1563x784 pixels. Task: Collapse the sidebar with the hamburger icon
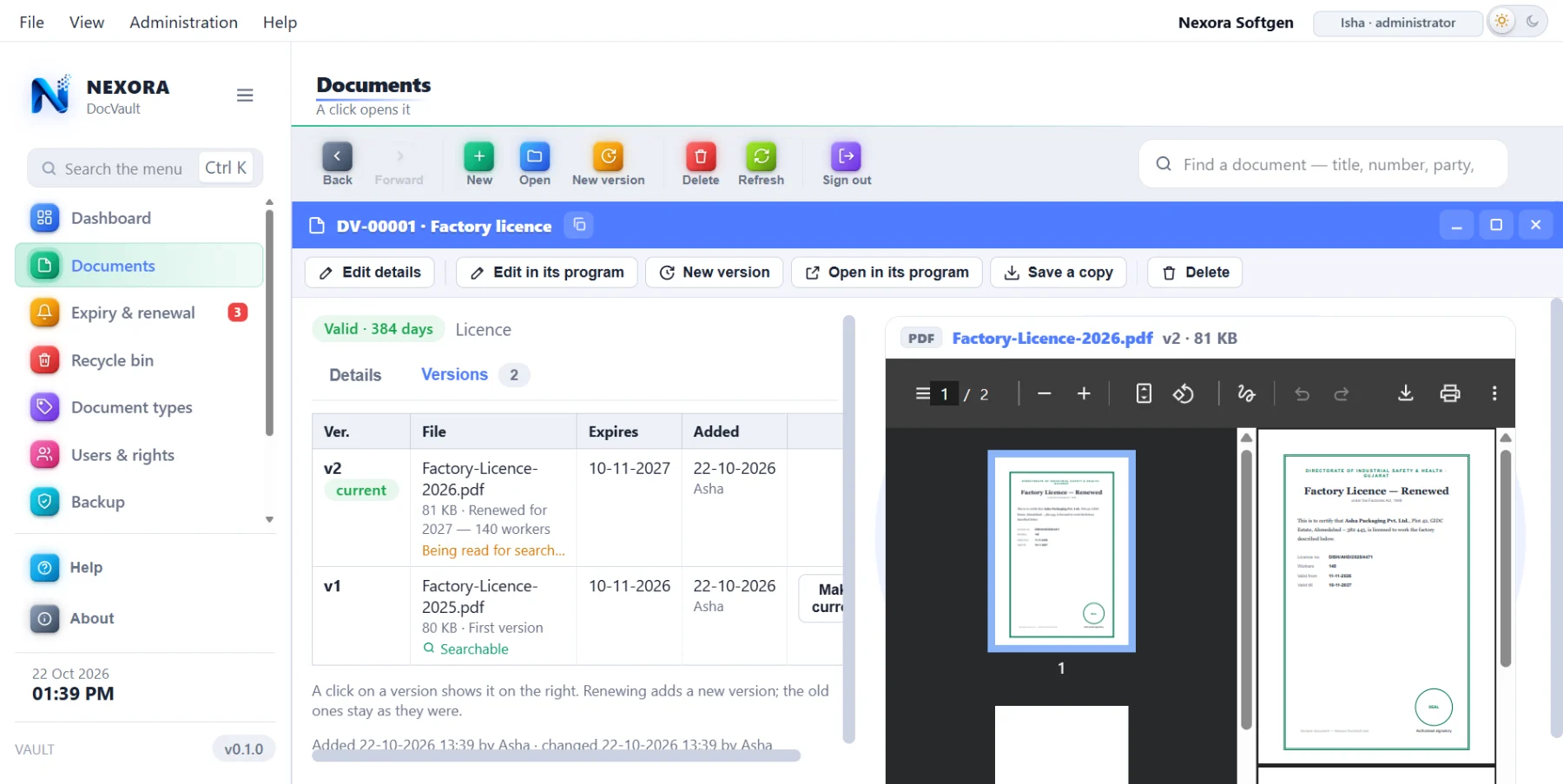pyautogui.click(x=245, y=96)
